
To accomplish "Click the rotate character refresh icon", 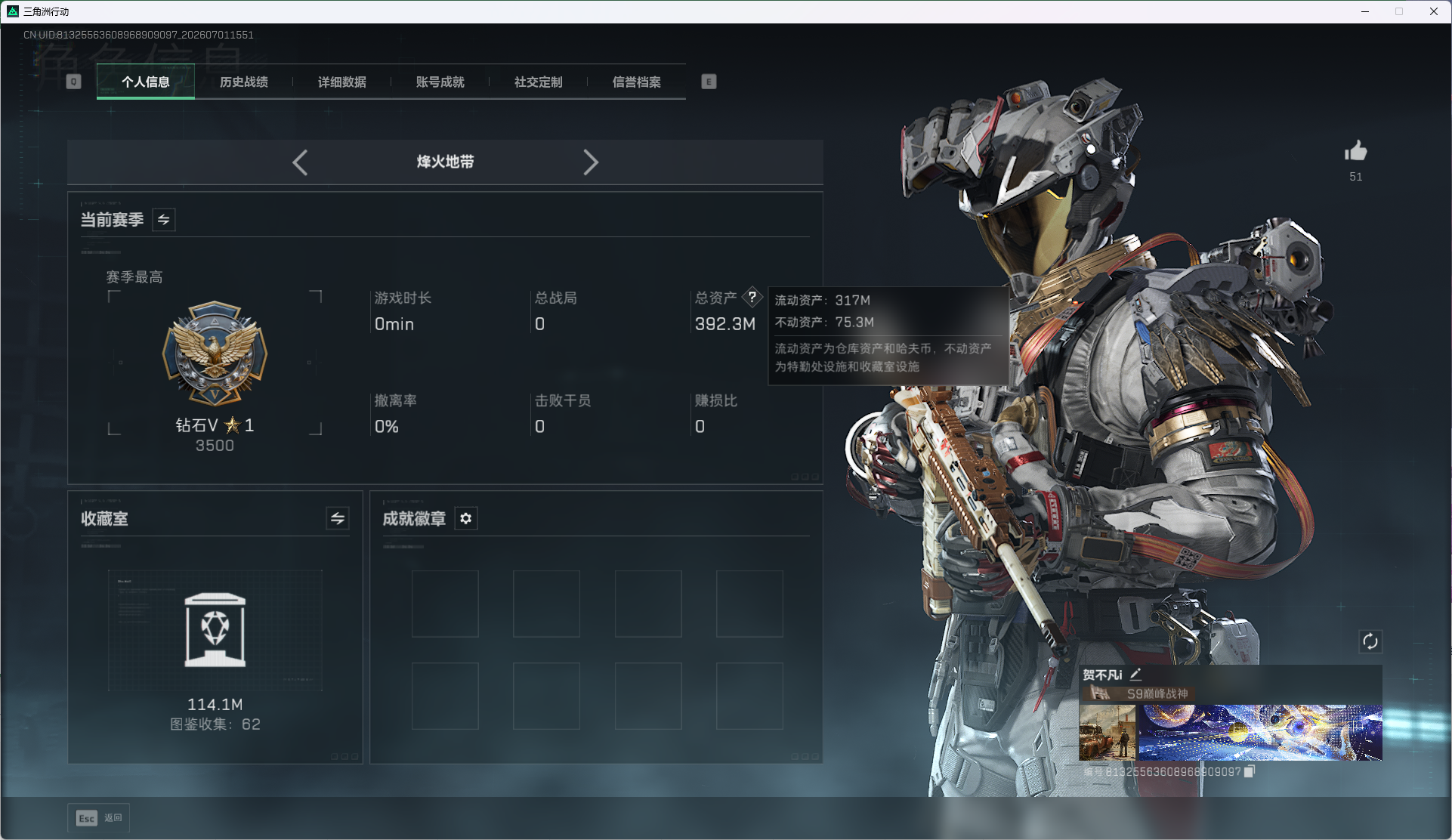I will [1370, 642].
